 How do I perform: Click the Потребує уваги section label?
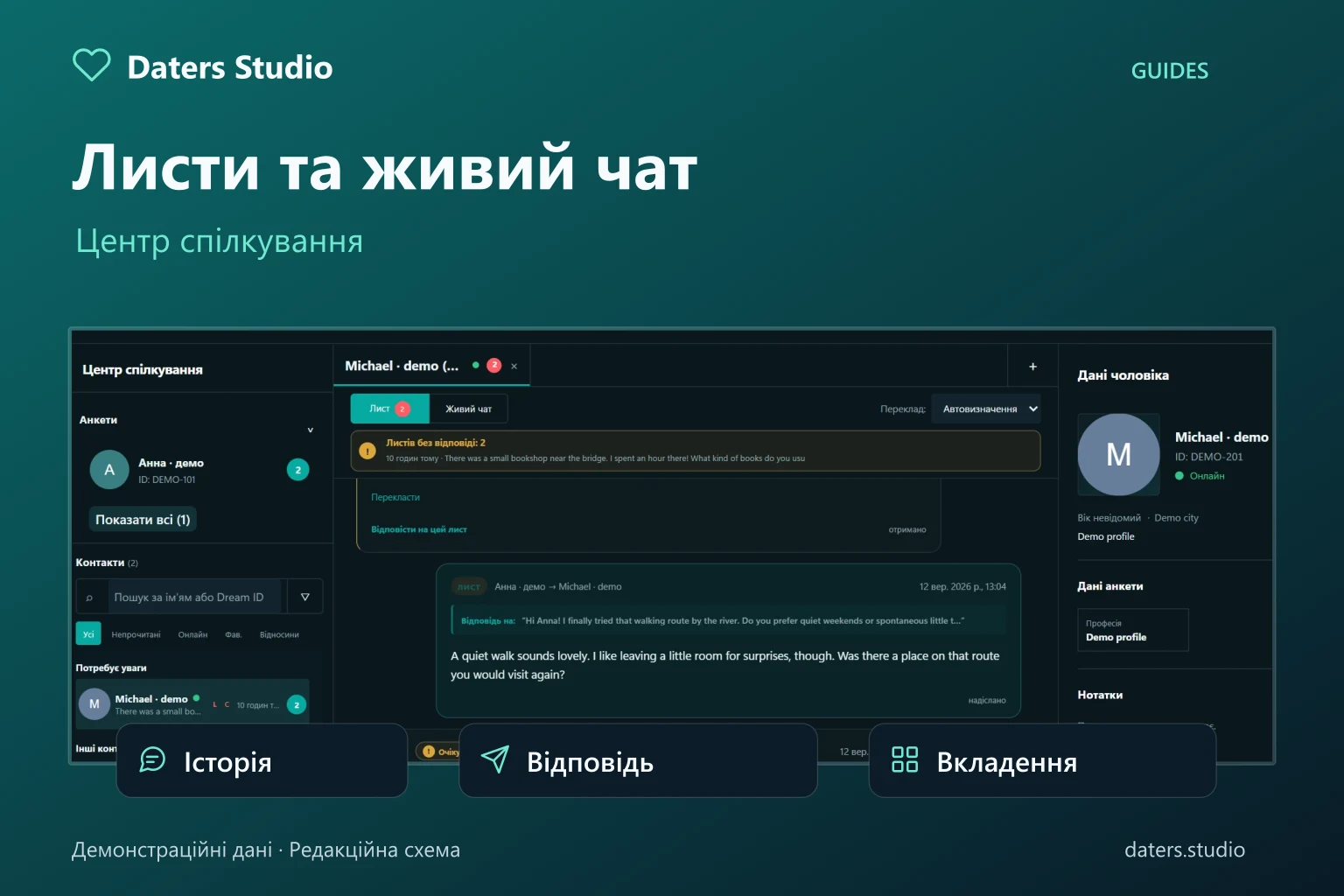coord(111,668)
